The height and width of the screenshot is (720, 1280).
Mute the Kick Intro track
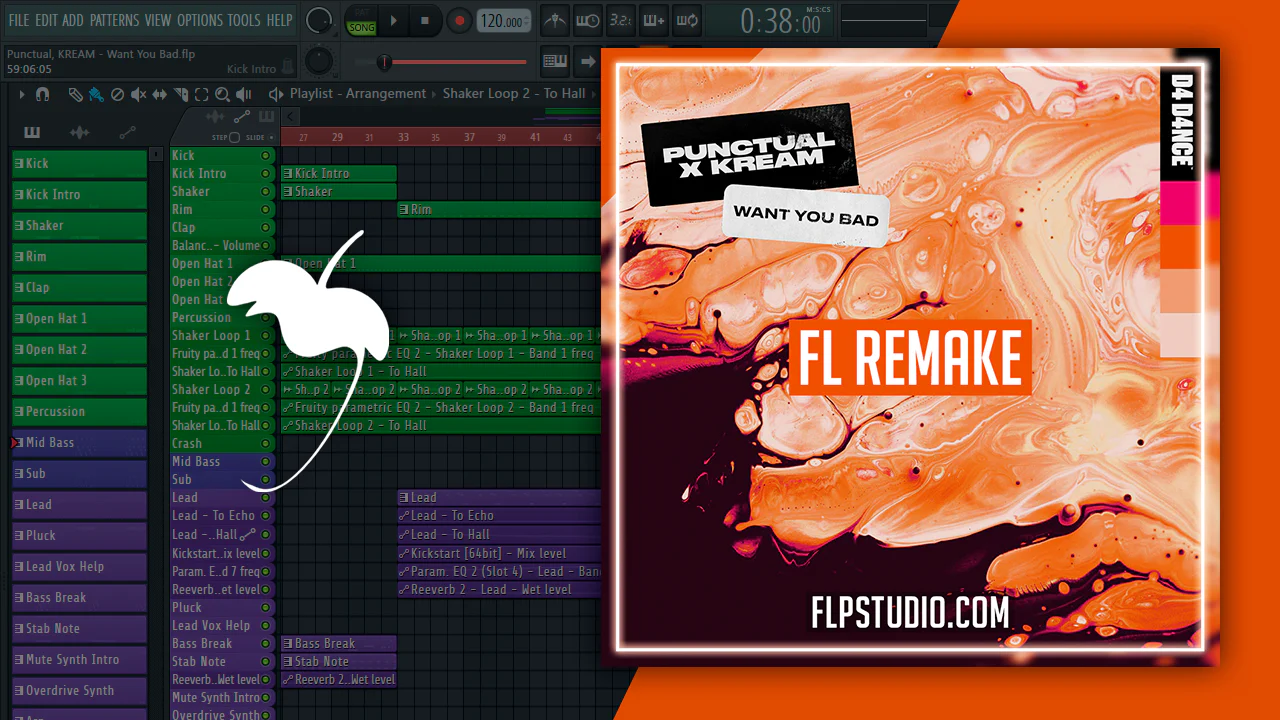tap(265, 174)
